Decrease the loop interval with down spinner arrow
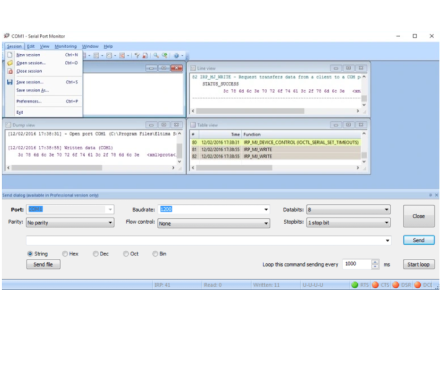 pos(375,266)
